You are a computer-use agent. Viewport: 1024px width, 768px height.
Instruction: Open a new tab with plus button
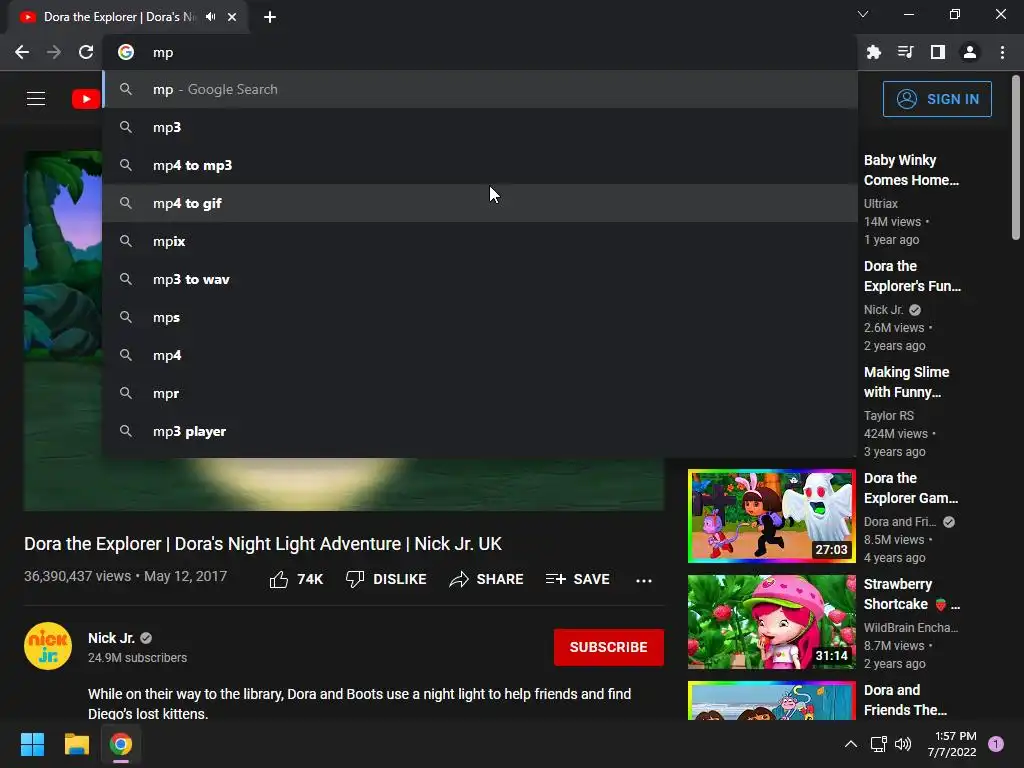[270, 17]
